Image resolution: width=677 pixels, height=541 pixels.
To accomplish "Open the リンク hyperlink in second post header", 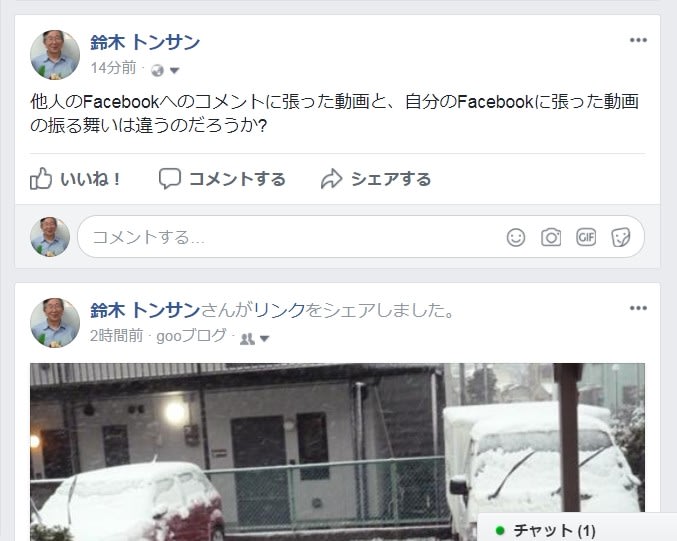I will (x=280, y=310).
